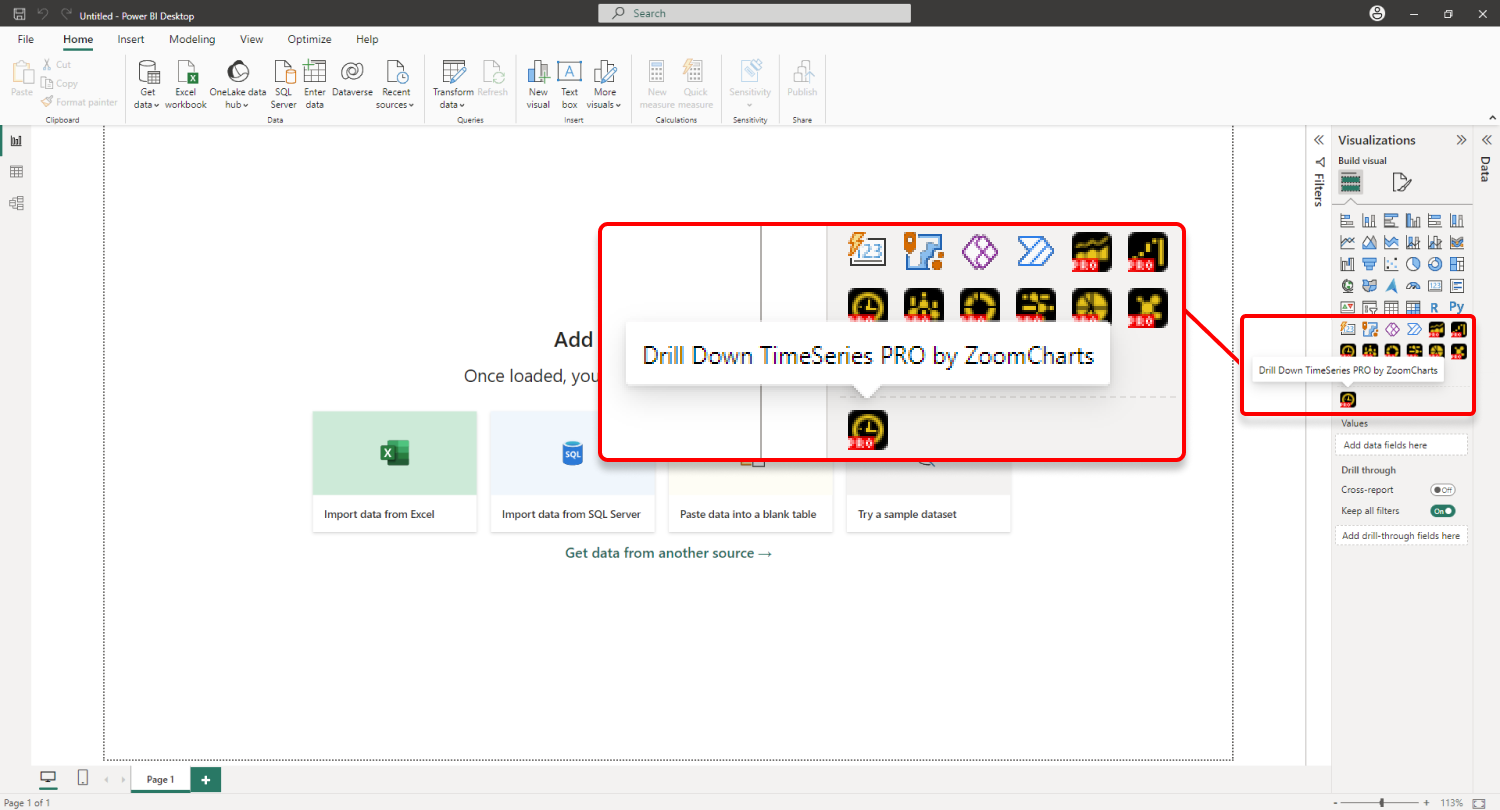Click zoom out minus button
The height and width of the screenshot is (810, 1500).
click(1336, 803)
